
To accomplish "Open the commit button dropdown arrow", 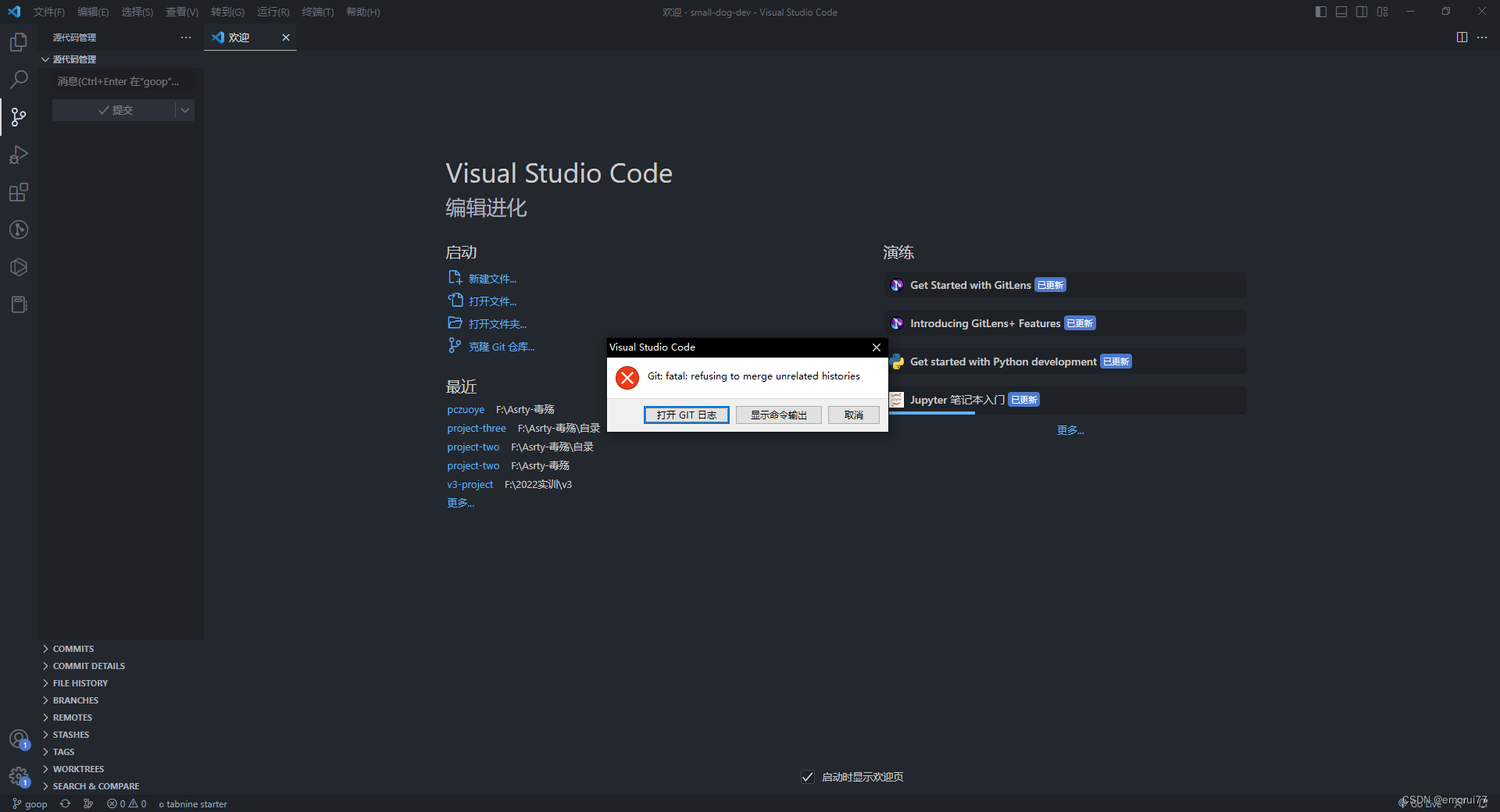I will (185, 110).
